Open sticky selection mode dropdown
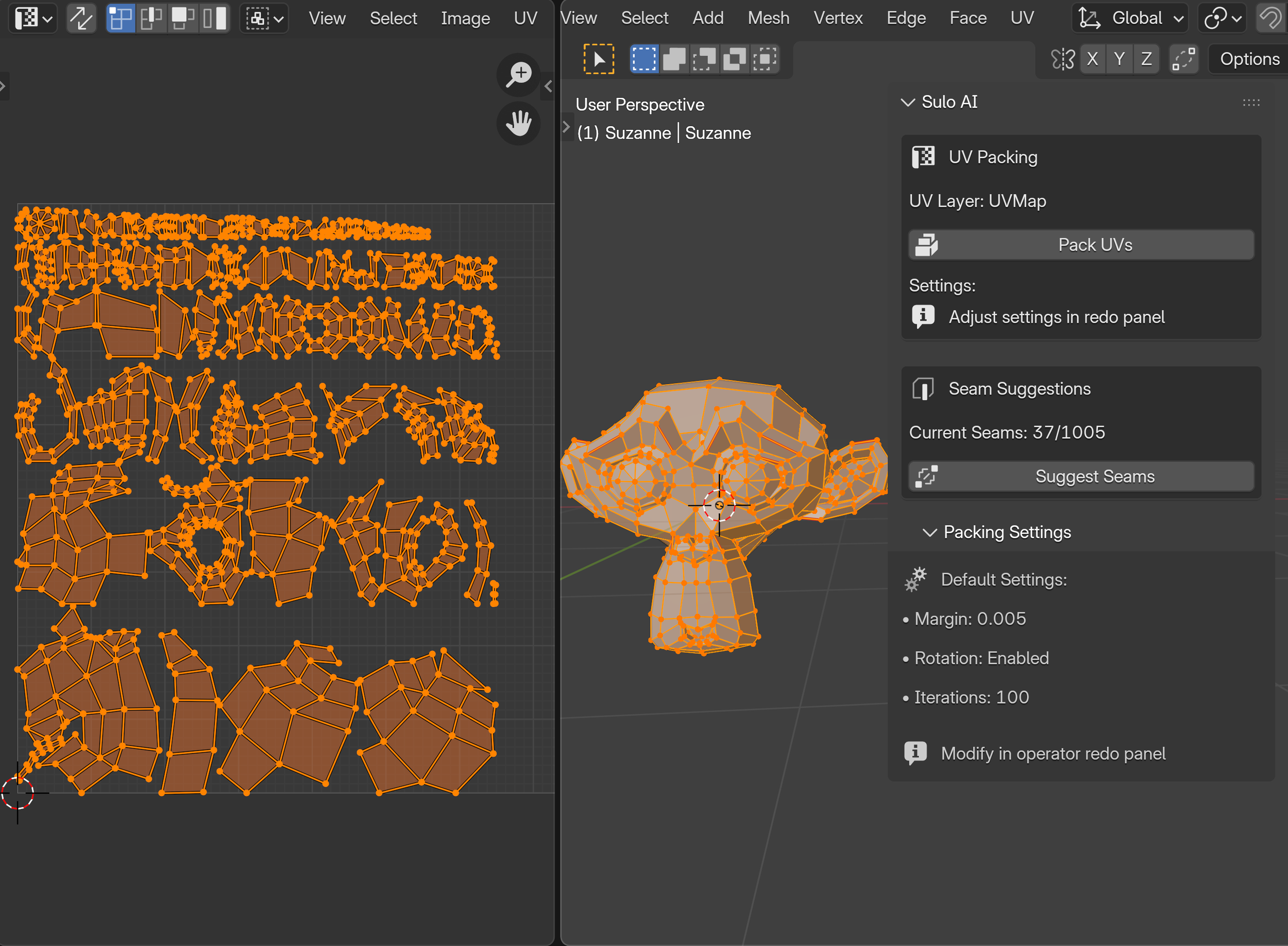This screenshot has height=946, width=1288. click(264, 19)
